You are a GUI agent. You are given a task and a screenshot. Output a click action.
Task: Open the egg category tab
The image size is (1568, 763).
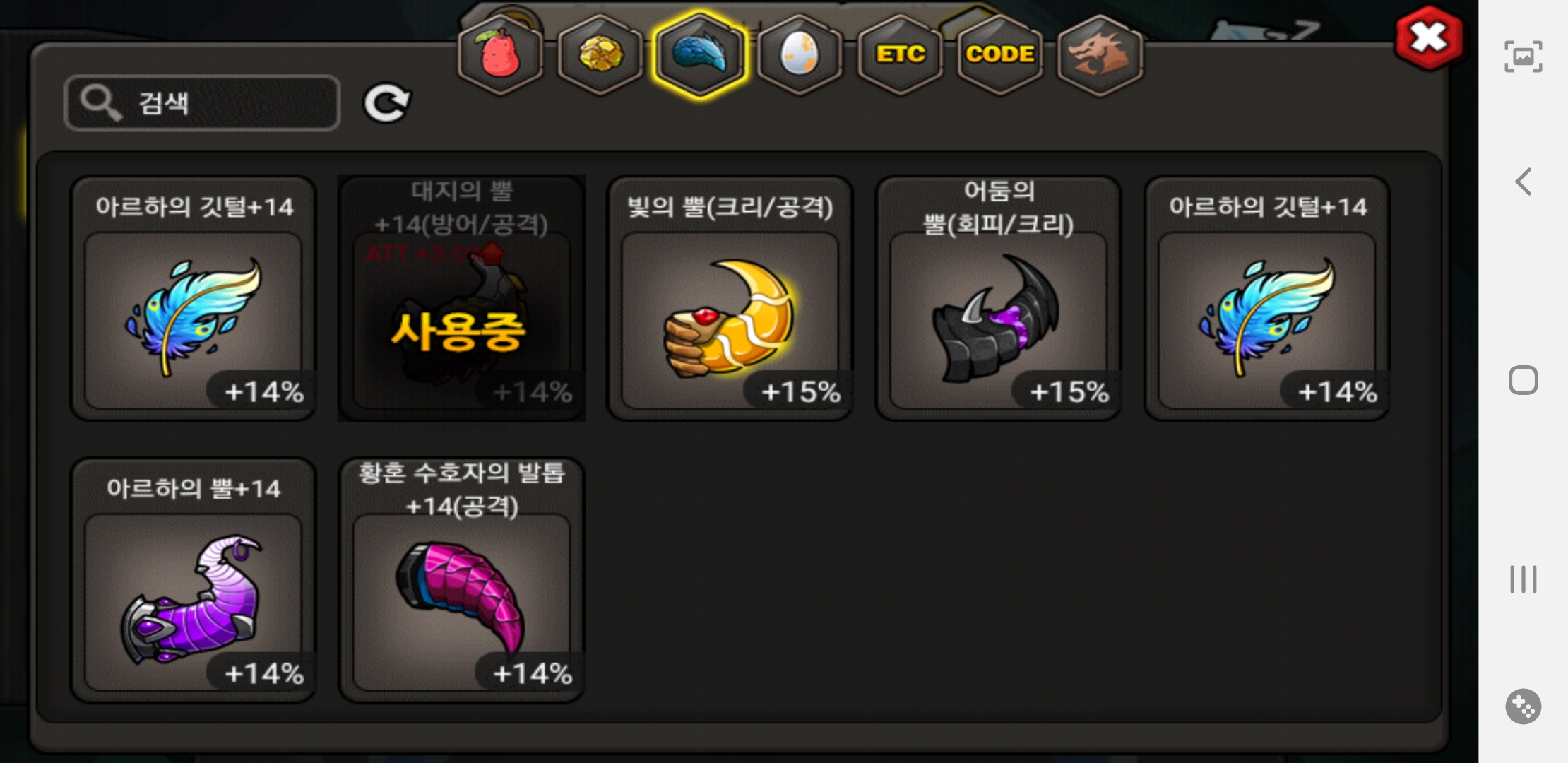[800, 54]
